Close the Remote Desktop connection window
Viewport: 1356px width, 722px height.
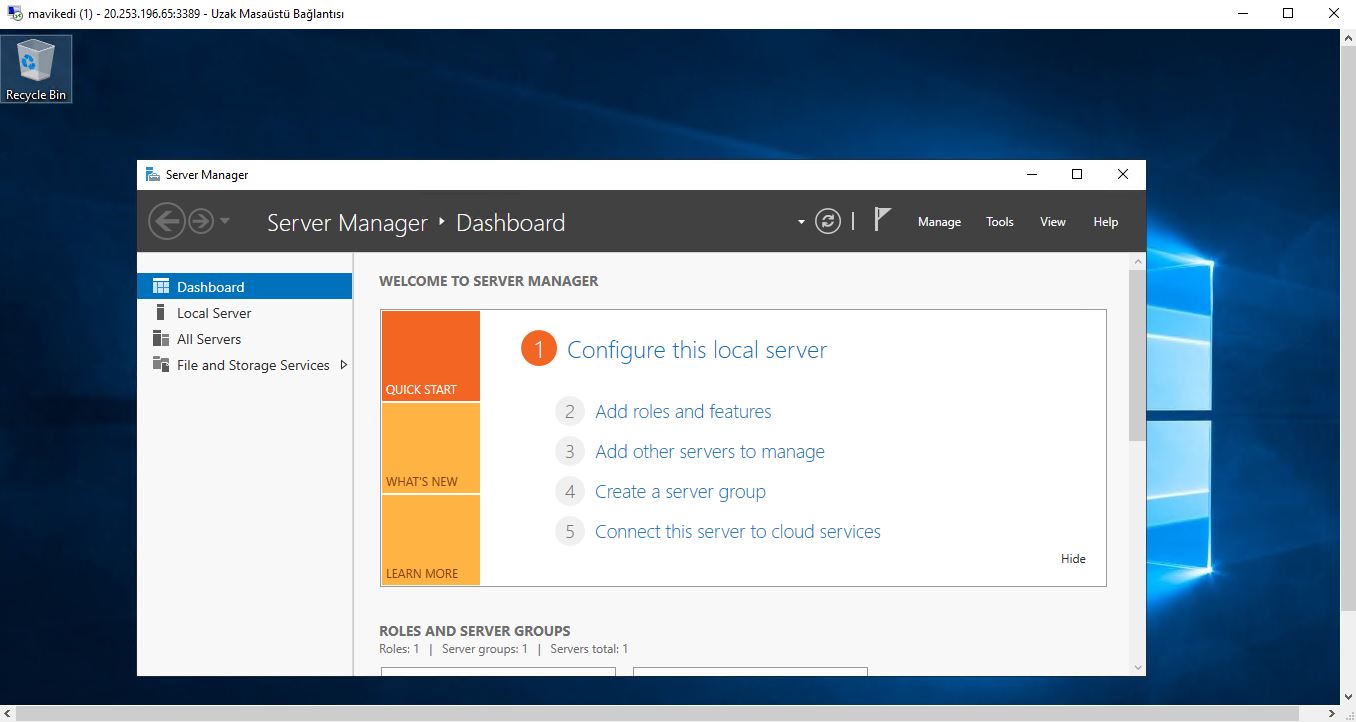tap(1333, 14)
